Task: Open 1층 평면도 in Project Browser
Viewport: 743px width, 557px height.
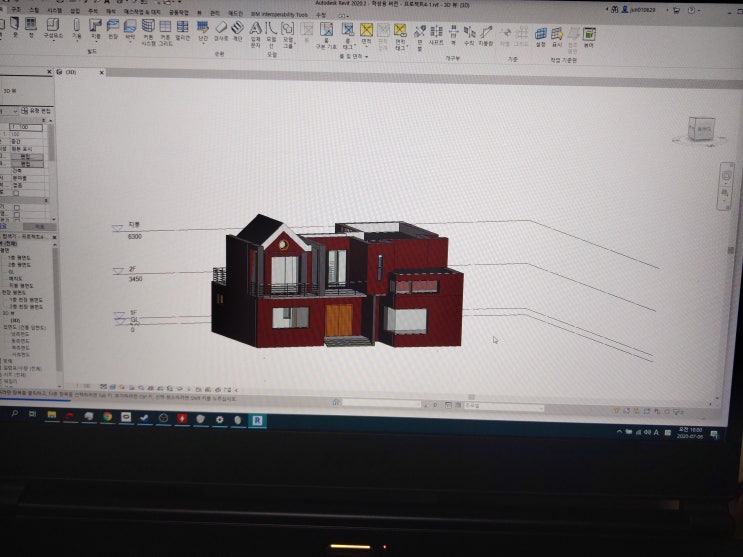Action: click(19, 258)
